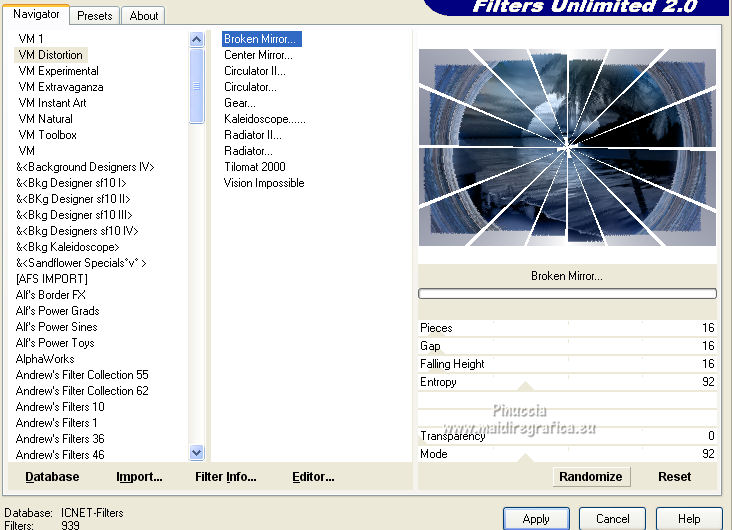732x530 pixels.
Task: Select Andrew's Filters 10 category
Action: click(60, 407)
